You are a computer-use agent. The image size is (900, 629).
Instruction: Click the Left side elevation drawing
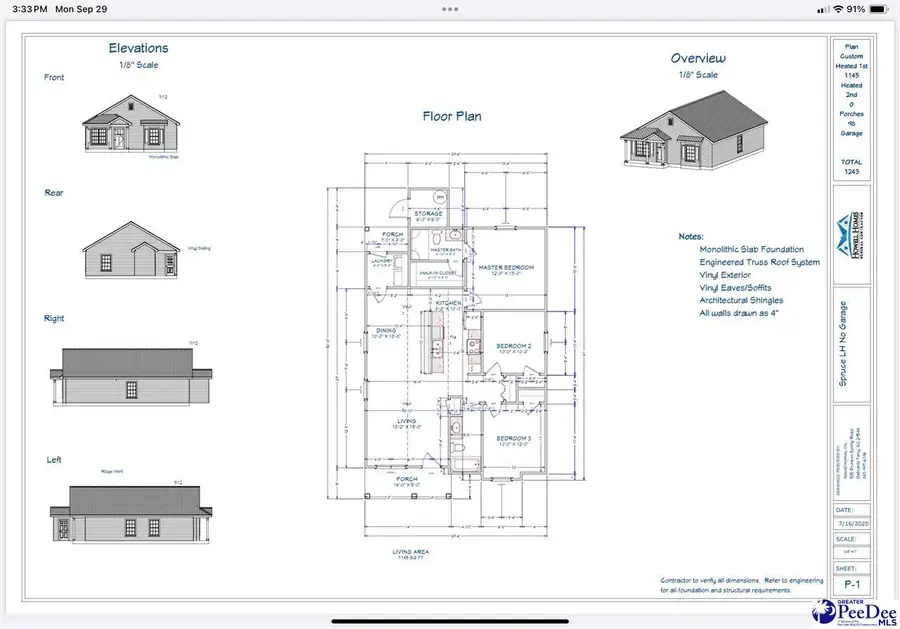point(131,512)
